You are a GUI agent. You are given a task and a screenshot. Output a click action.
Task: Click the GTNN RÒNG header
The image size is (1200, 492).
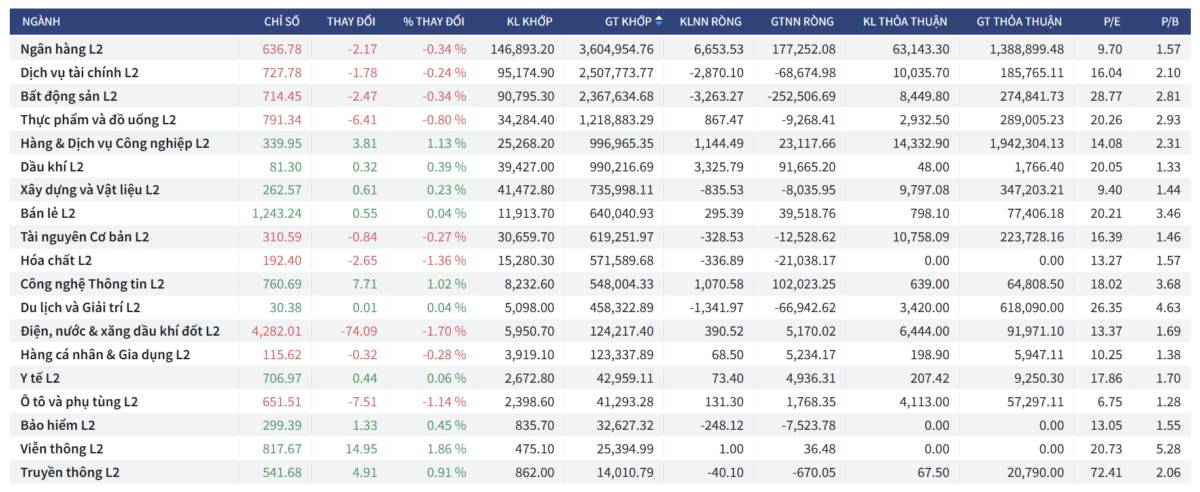pos(803,21)
